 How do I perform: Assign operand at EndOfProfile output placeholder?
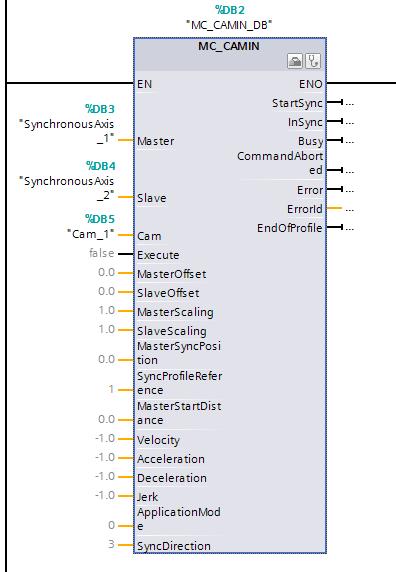click(x=349, y=229)
